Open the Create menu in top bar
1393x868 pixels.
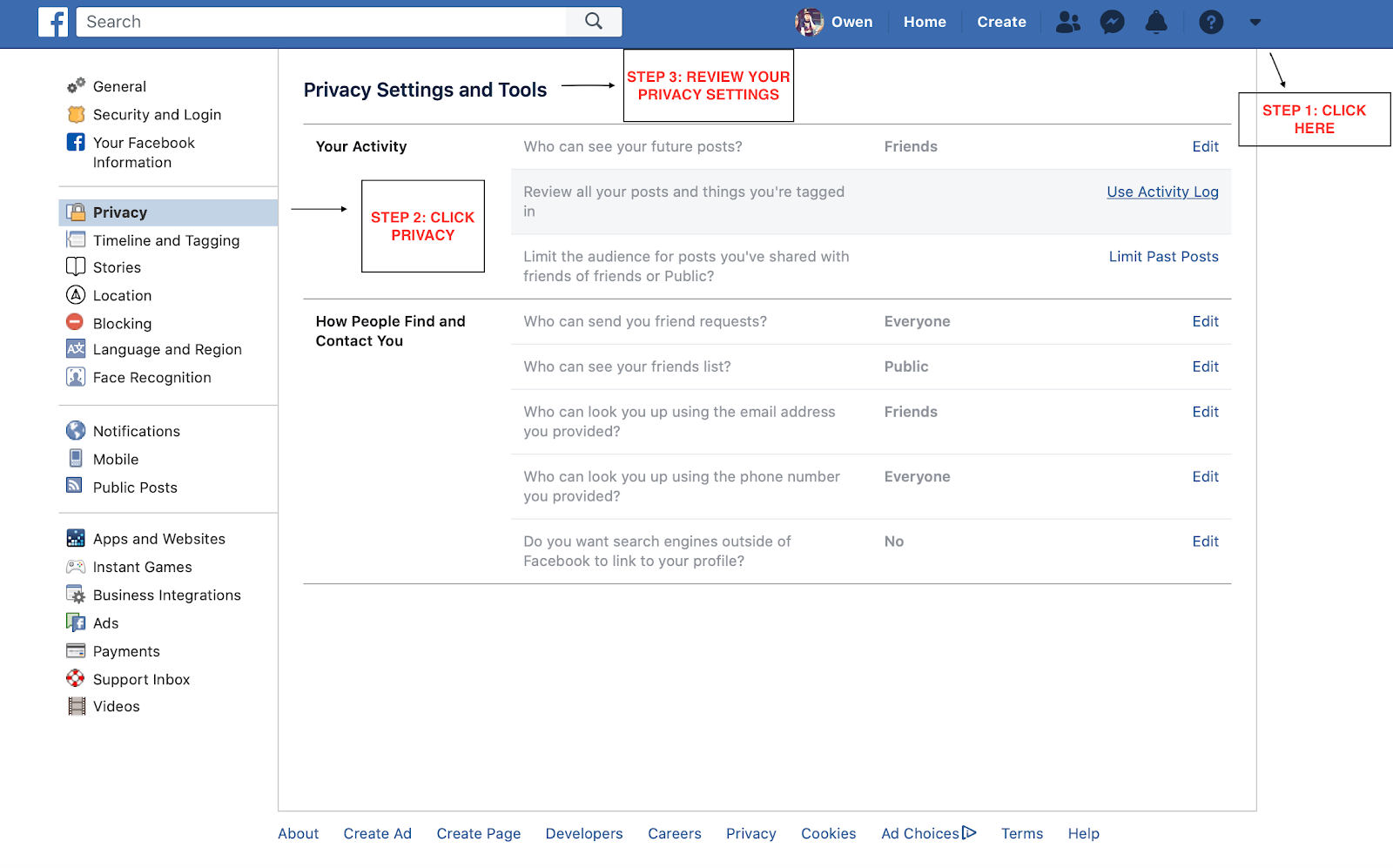pyautogui.click(x=1001, y=22)
